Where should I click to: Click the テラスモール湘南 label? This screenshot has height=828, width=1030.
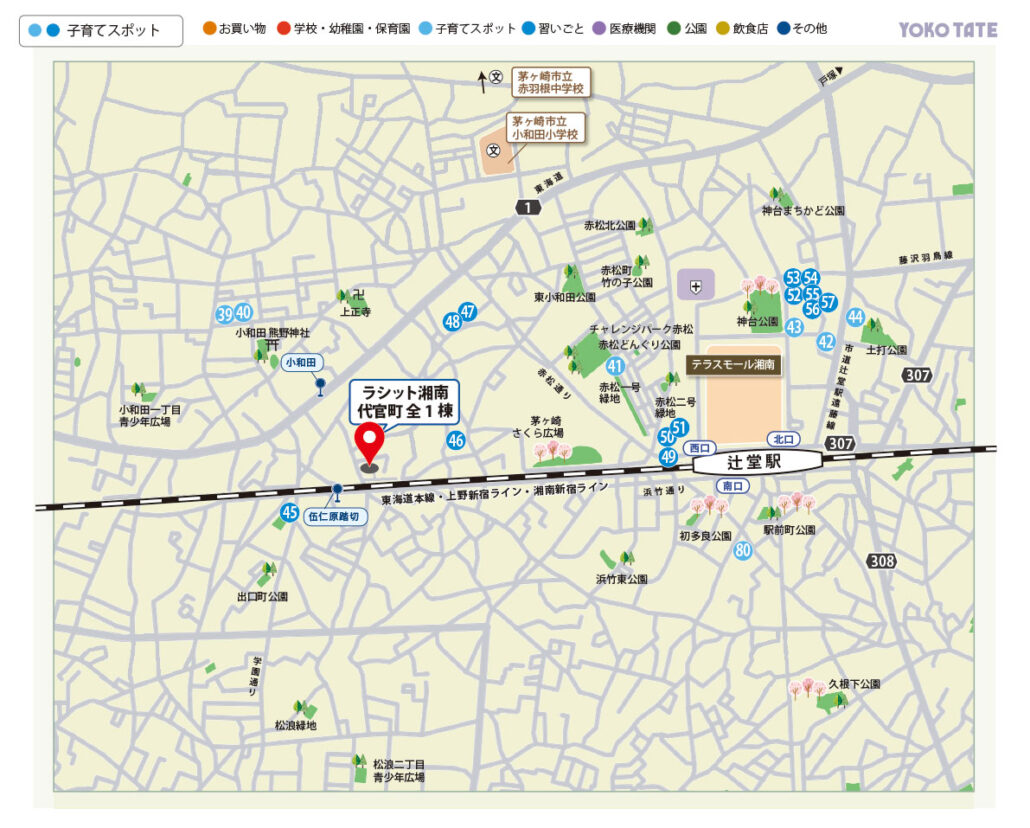pos(732,365)
